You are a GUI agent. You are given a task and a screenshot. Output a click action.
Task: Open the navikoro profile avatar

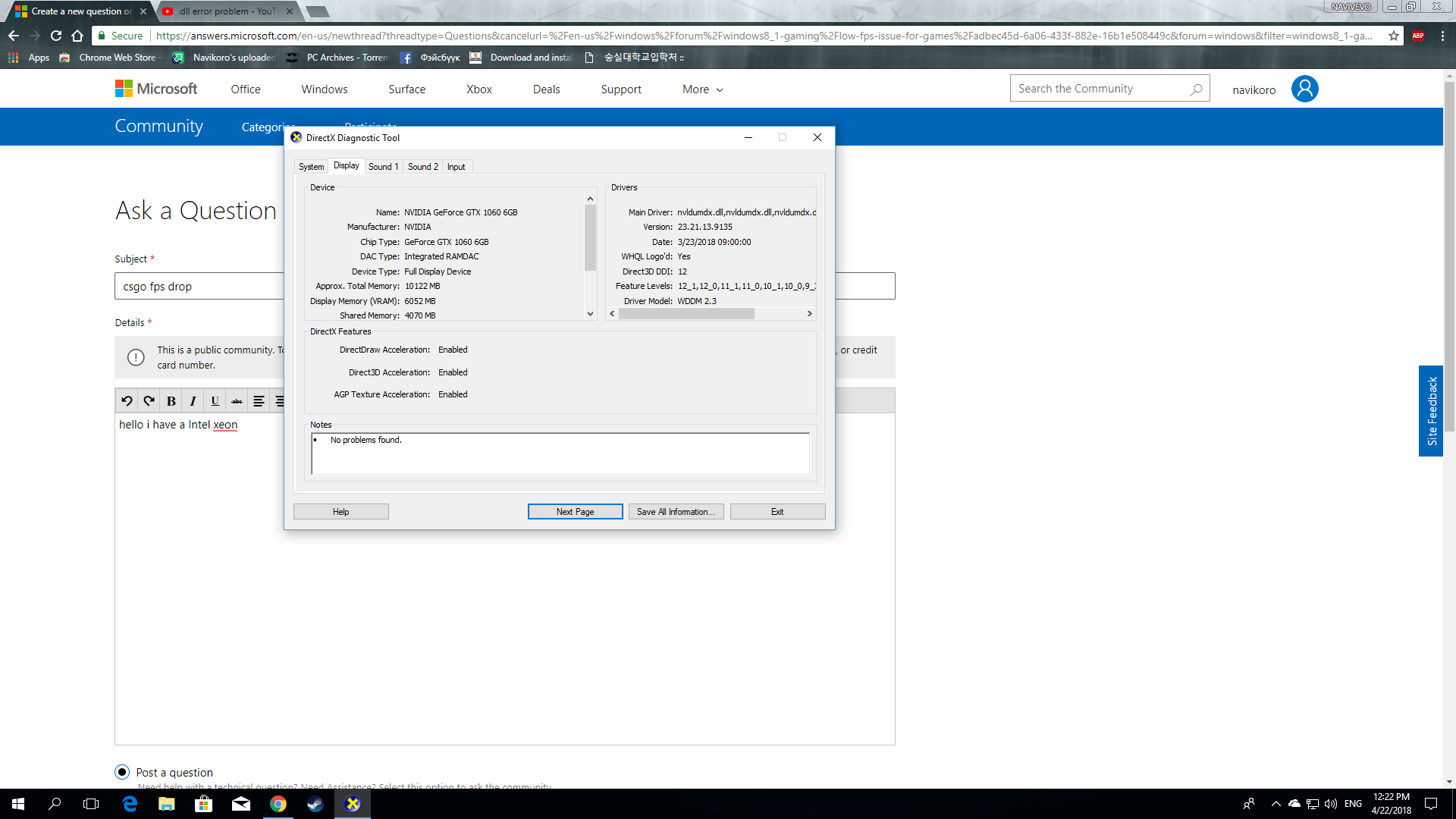(1305, 89)
